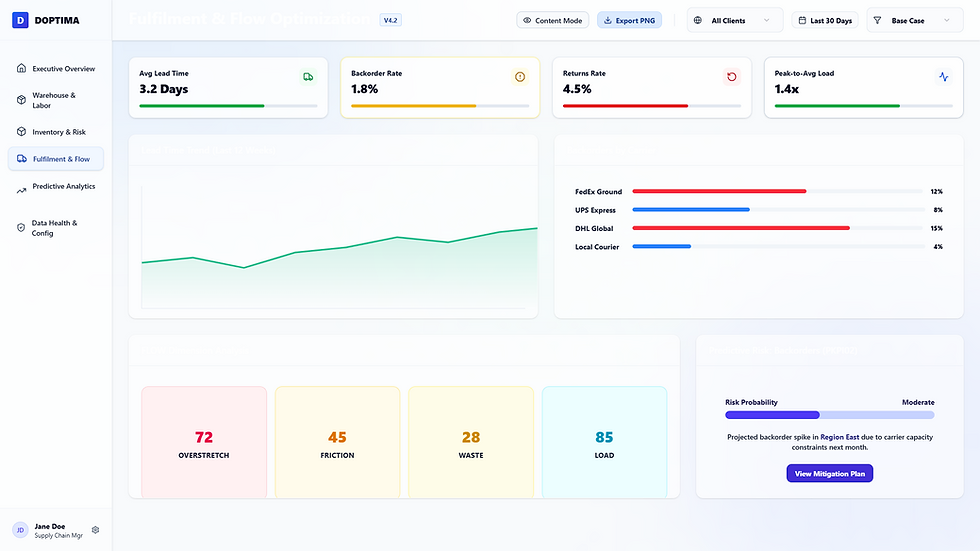Click the DOPTIMA logo icon
The width and height of the screenshot is (980, 551).
(20, 20)
